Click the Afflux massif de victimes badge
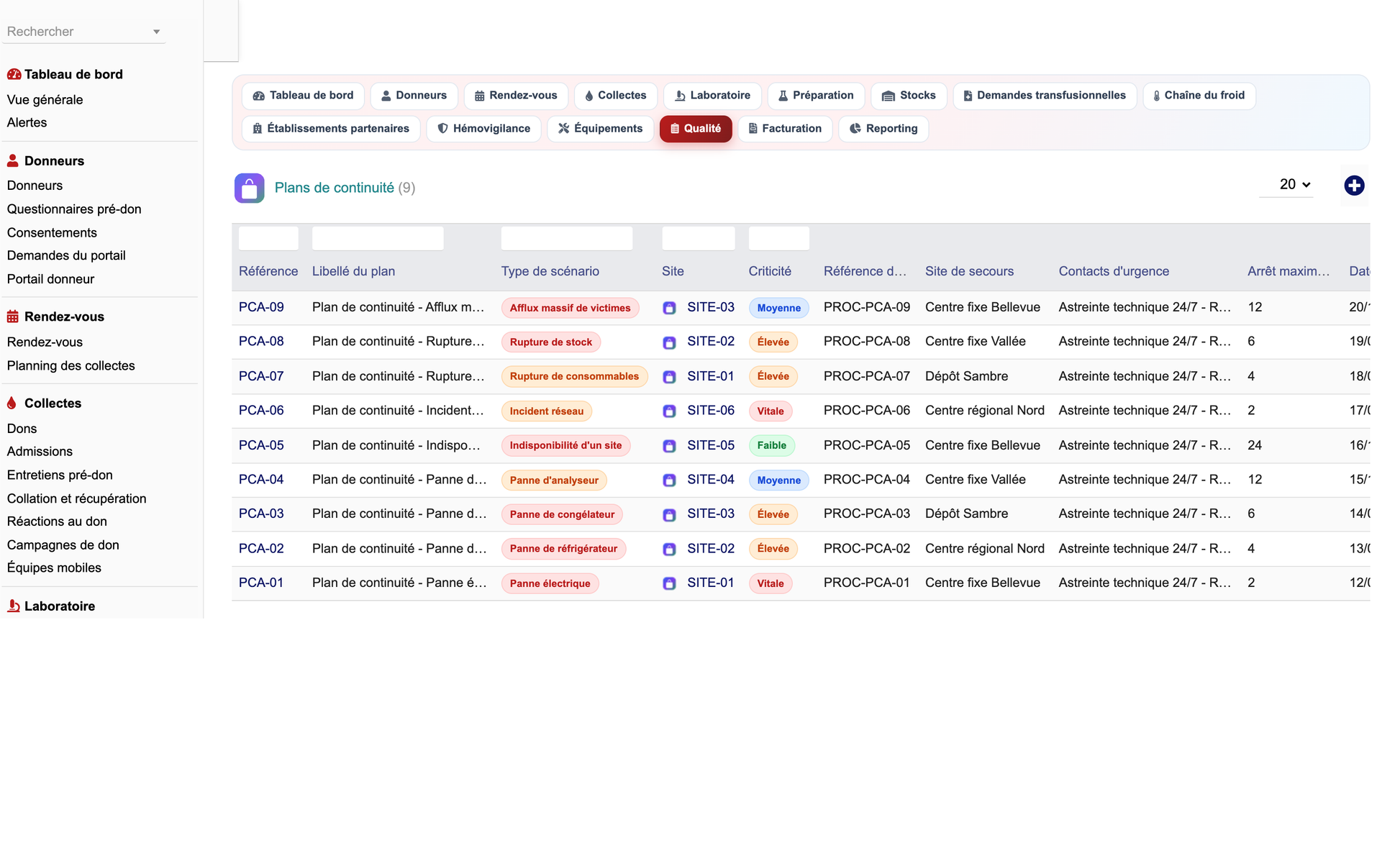 pyautogui.click(x=570, y=308)
